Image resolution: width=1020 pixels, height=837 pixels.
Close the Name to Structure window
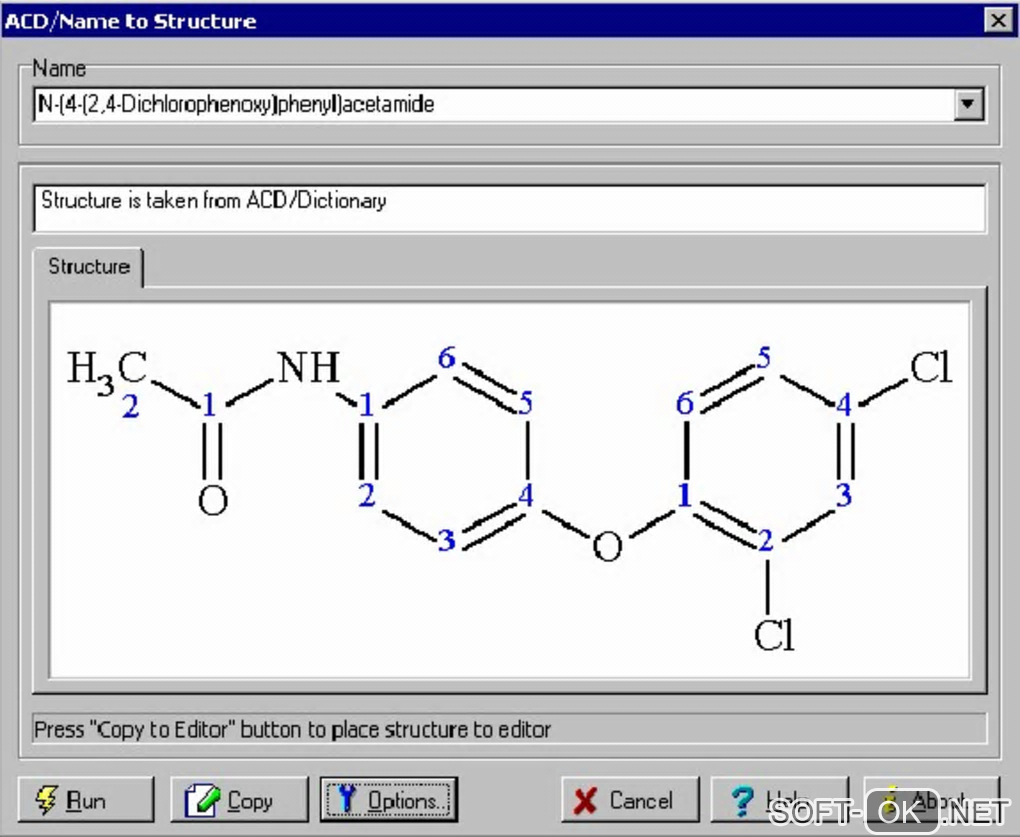click(x=999, y=21)
